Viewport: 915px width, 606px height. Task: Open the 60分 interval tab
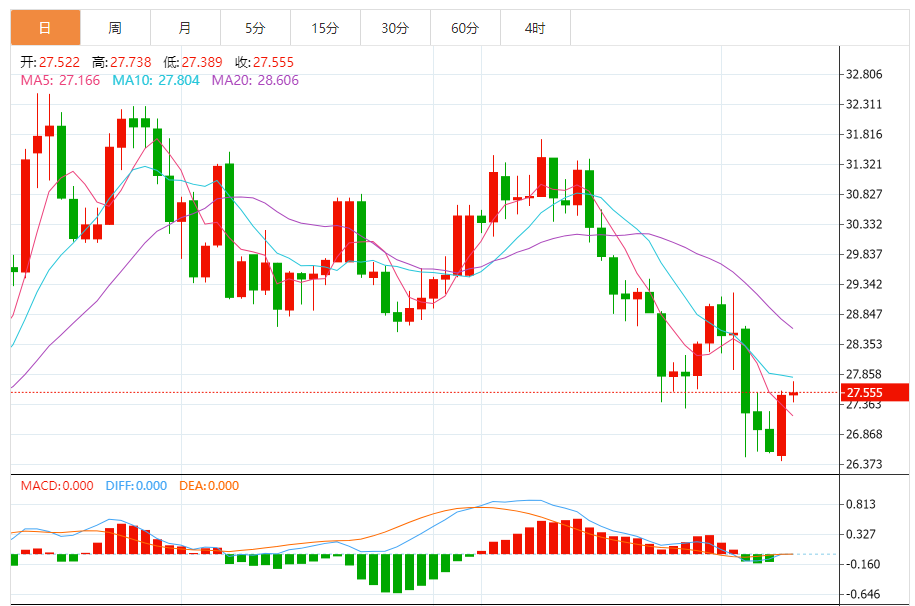point(466,27)
